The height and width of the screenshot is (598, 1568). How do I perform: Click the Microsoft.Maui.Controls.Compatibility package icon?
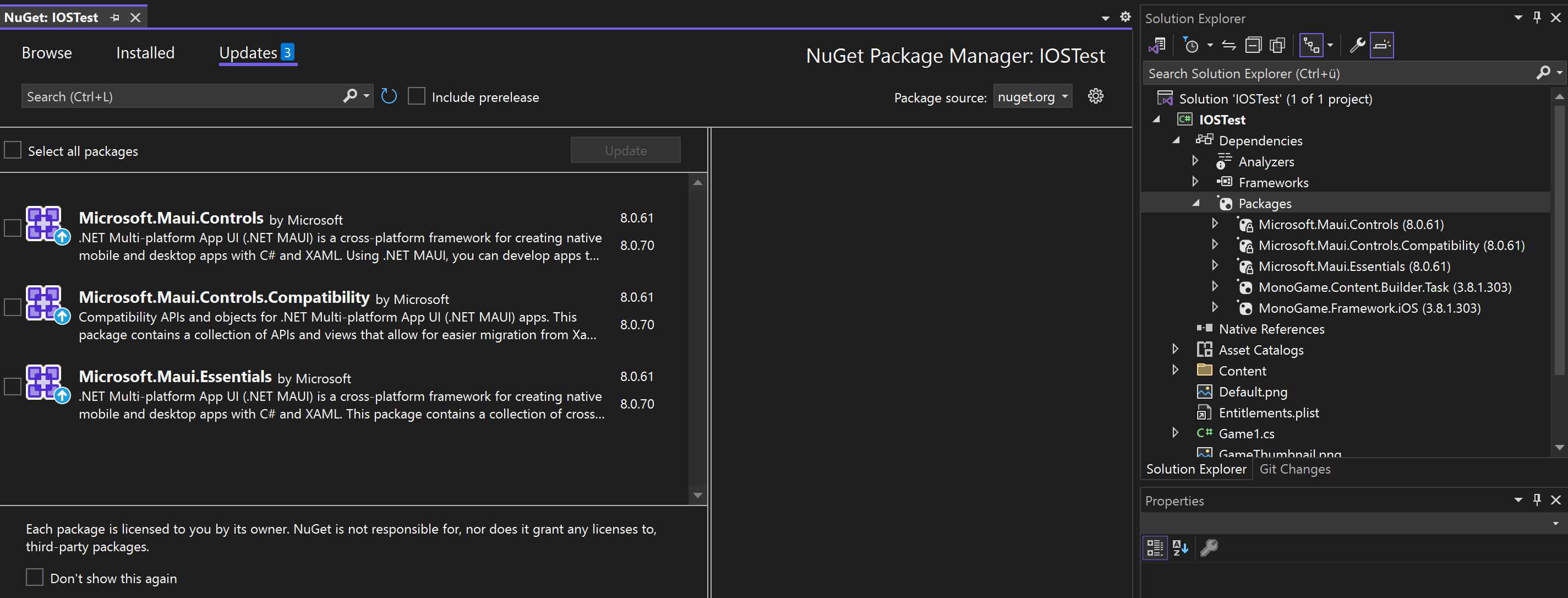(47, 305)
